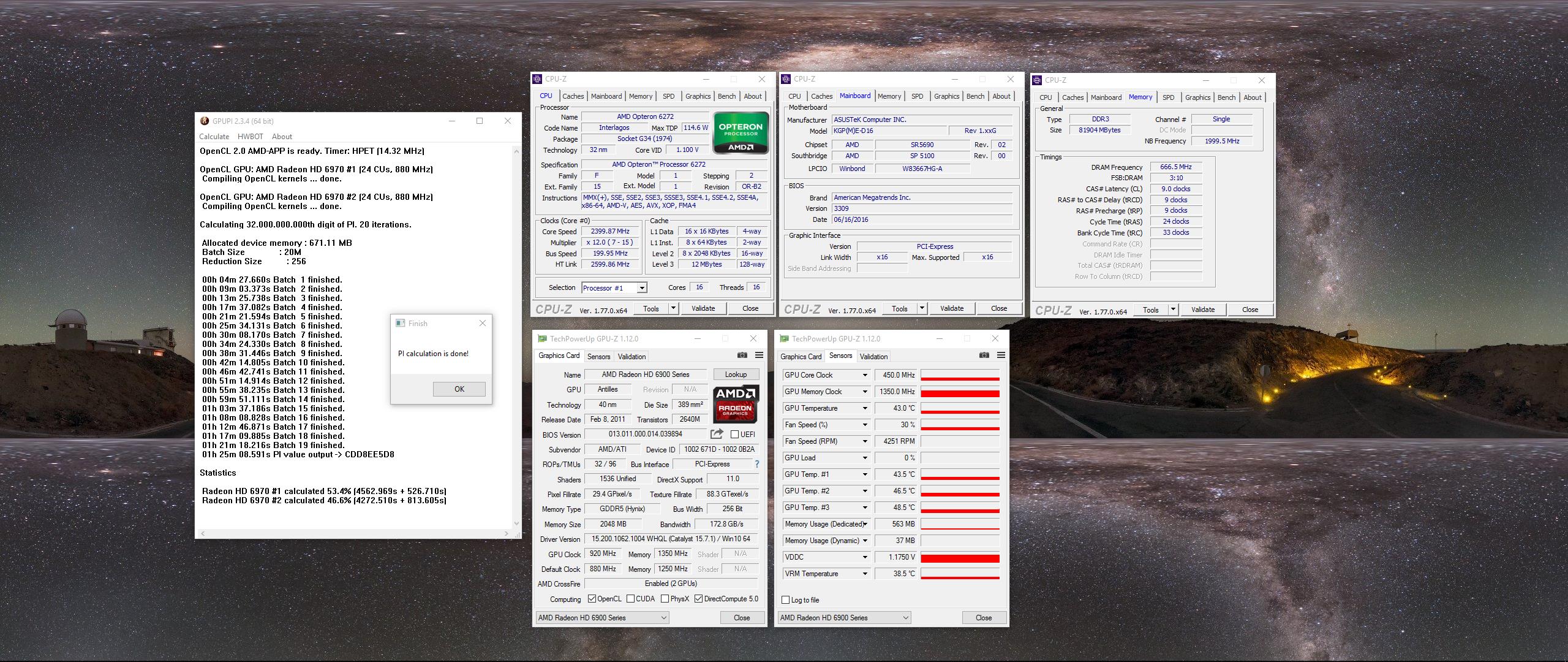1568x662 pixels.
Task: Open Tools dropdown arrow in CPU-Z CPU window
Action: (673, 308)
